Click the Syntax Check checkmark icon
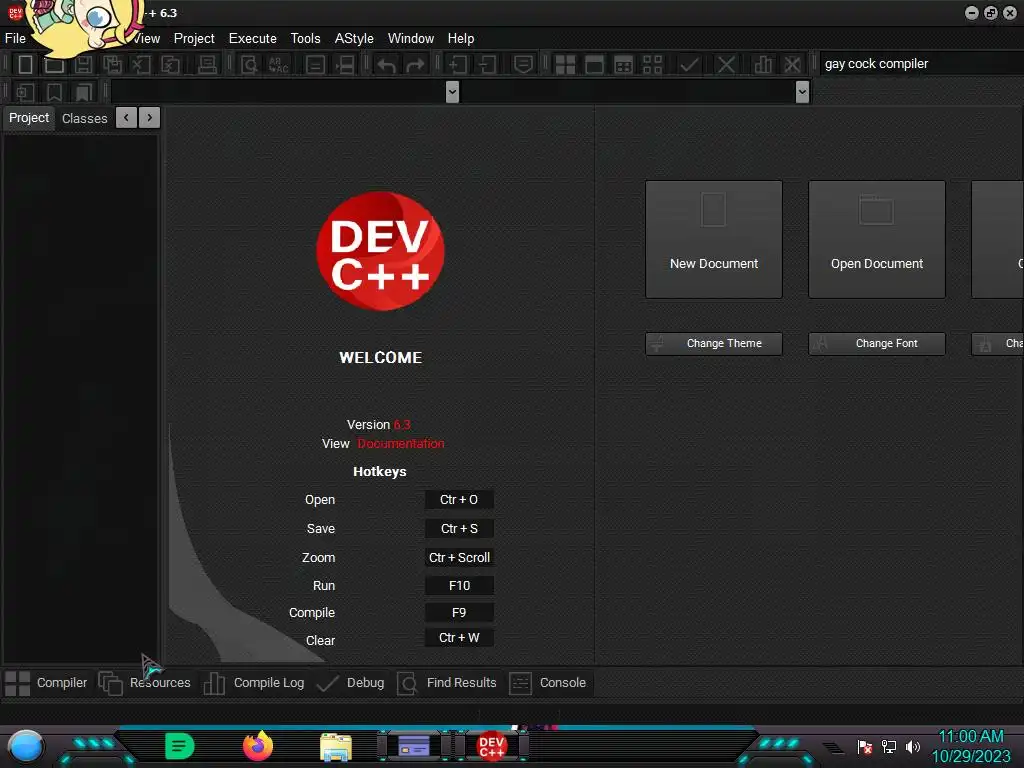Viewport: 1024px width, 768px height. coord(689,64)
